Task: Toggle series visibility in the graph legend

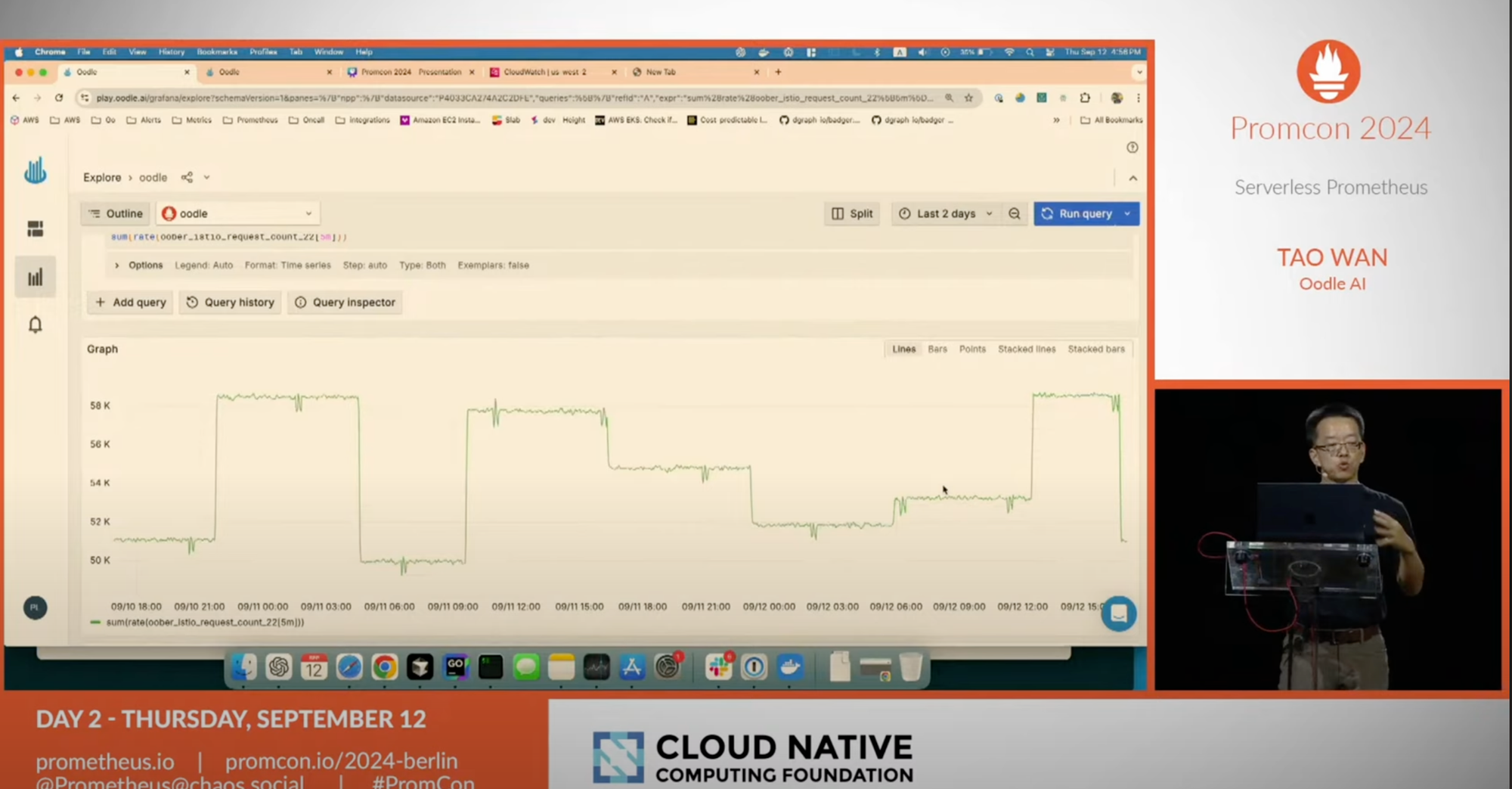Action: (x=205, y=623)
